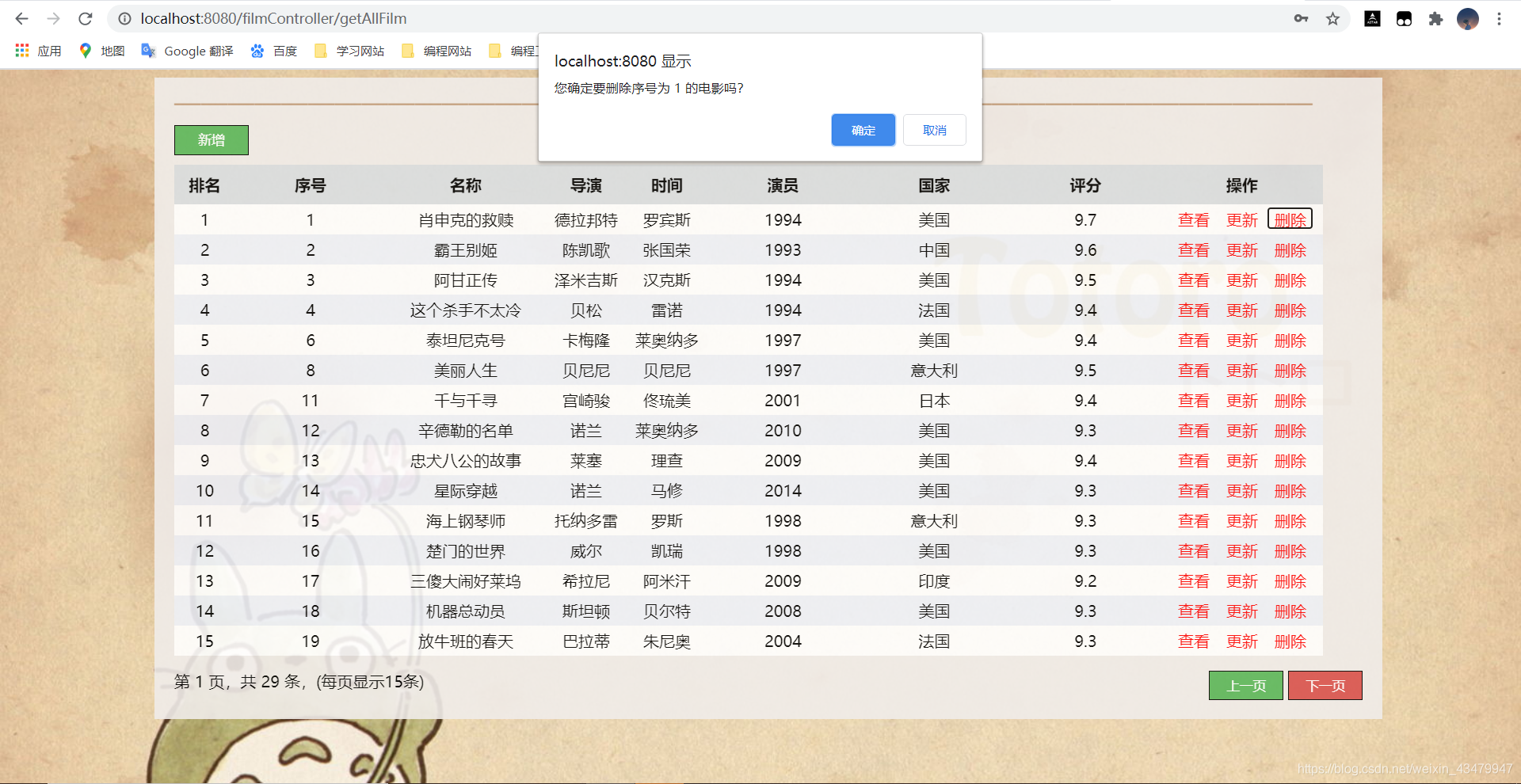Open the 学习网站 bookmark folder
Viewport: 1521px width, 784px height.
pyautogui.click(x=349, y=51)
